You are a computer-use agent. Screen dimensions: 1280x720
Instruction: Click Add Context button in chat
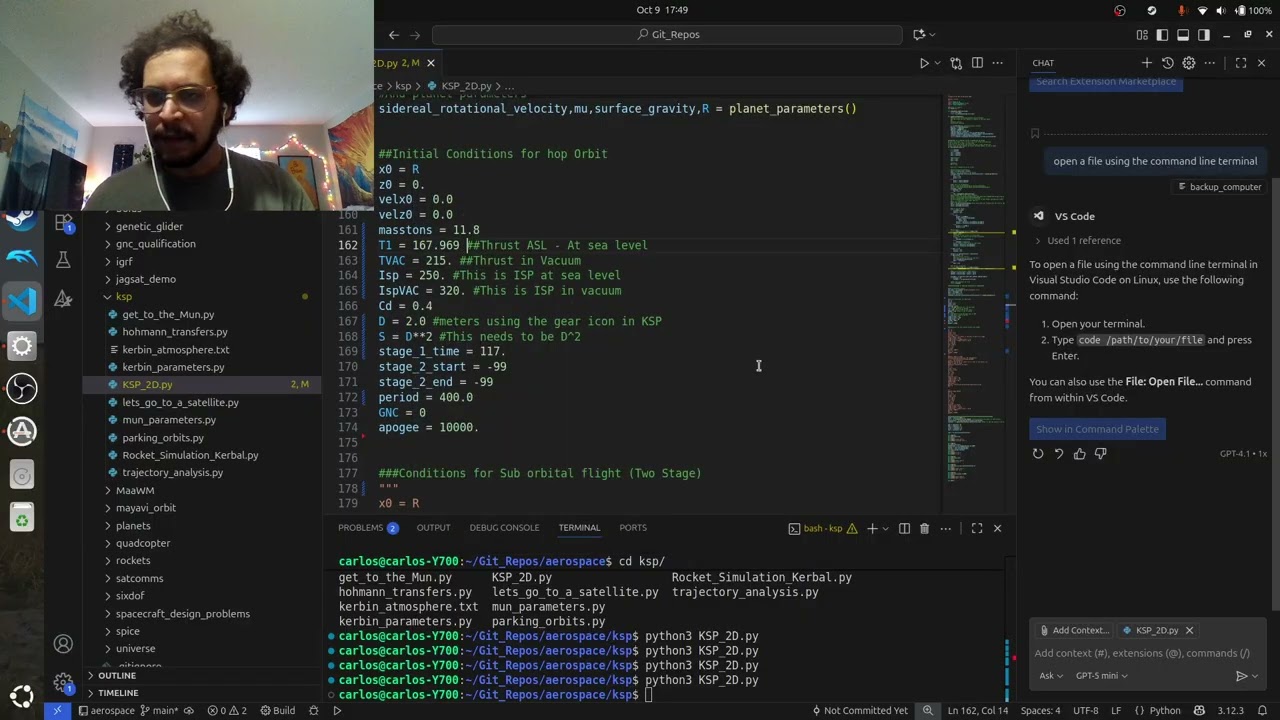coord(1073,630)
